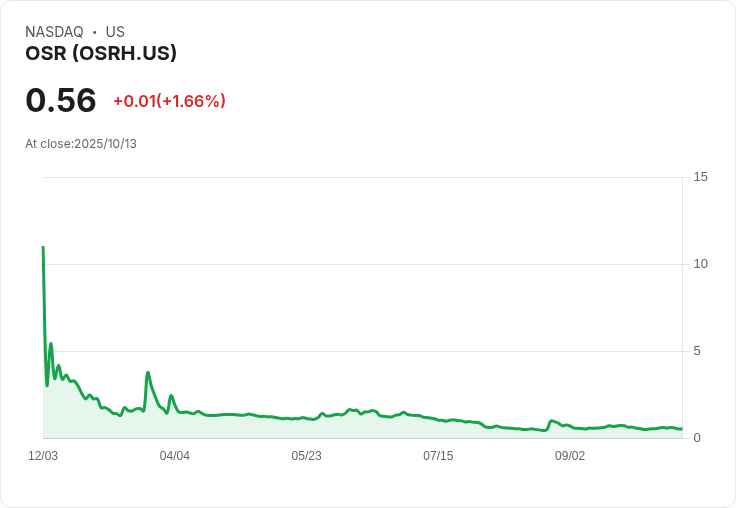Click the price spike just before 04/04
This screenshot has width=736, height=508.
[148, 373]
